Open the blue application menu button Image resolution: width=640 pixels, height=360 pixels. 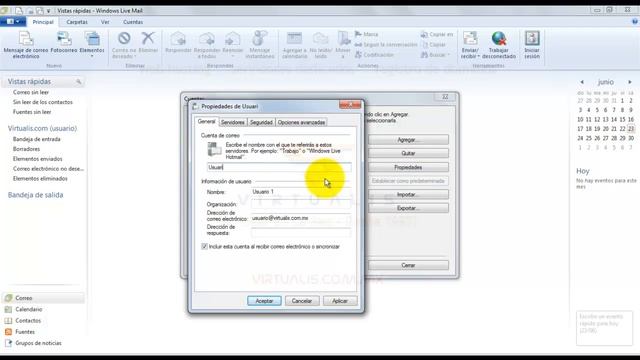pyautogui.click(x=13, y=22)
